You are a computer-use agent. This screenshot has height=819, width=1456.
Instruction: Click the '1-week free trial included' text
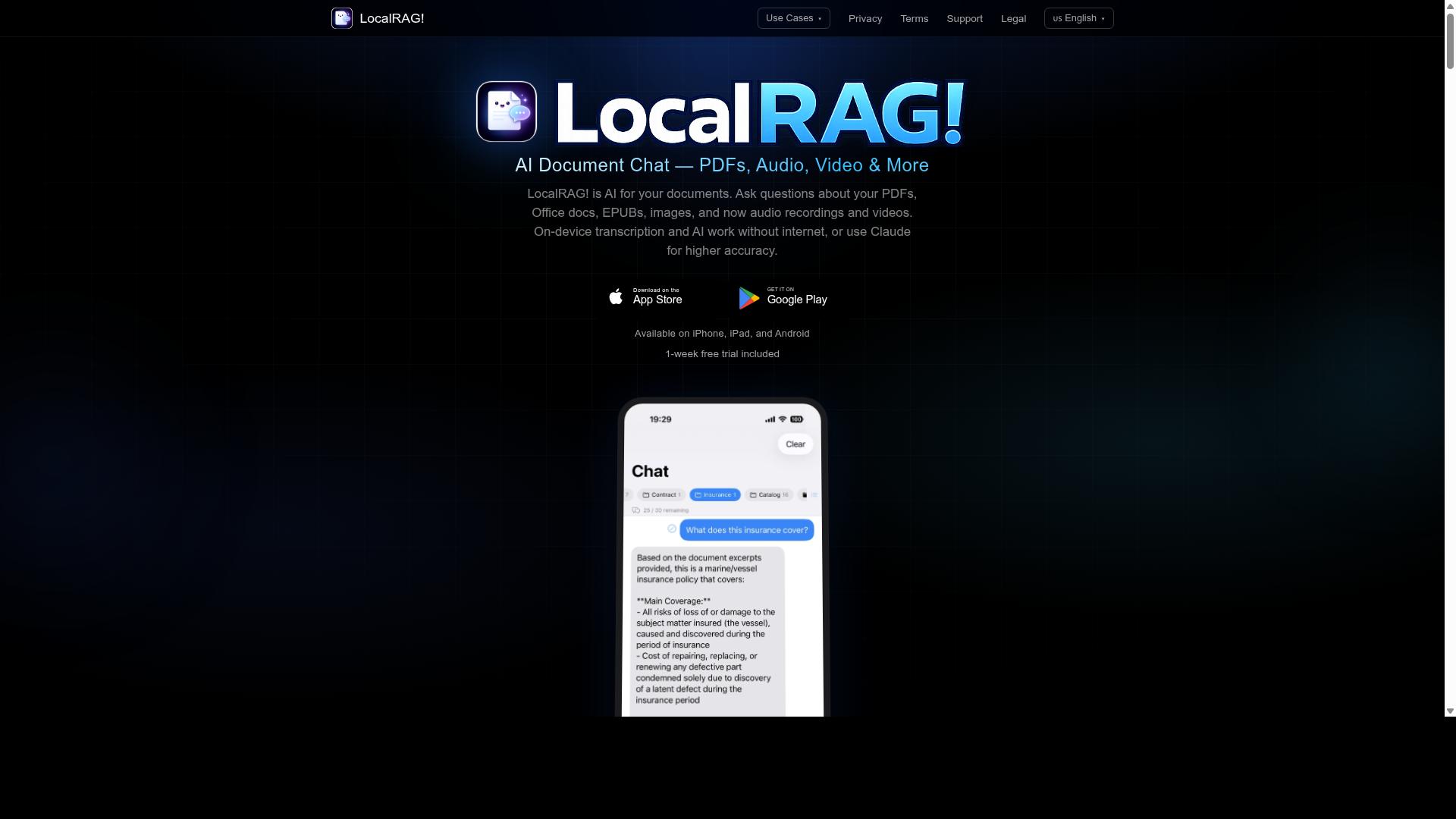[722, 354]
